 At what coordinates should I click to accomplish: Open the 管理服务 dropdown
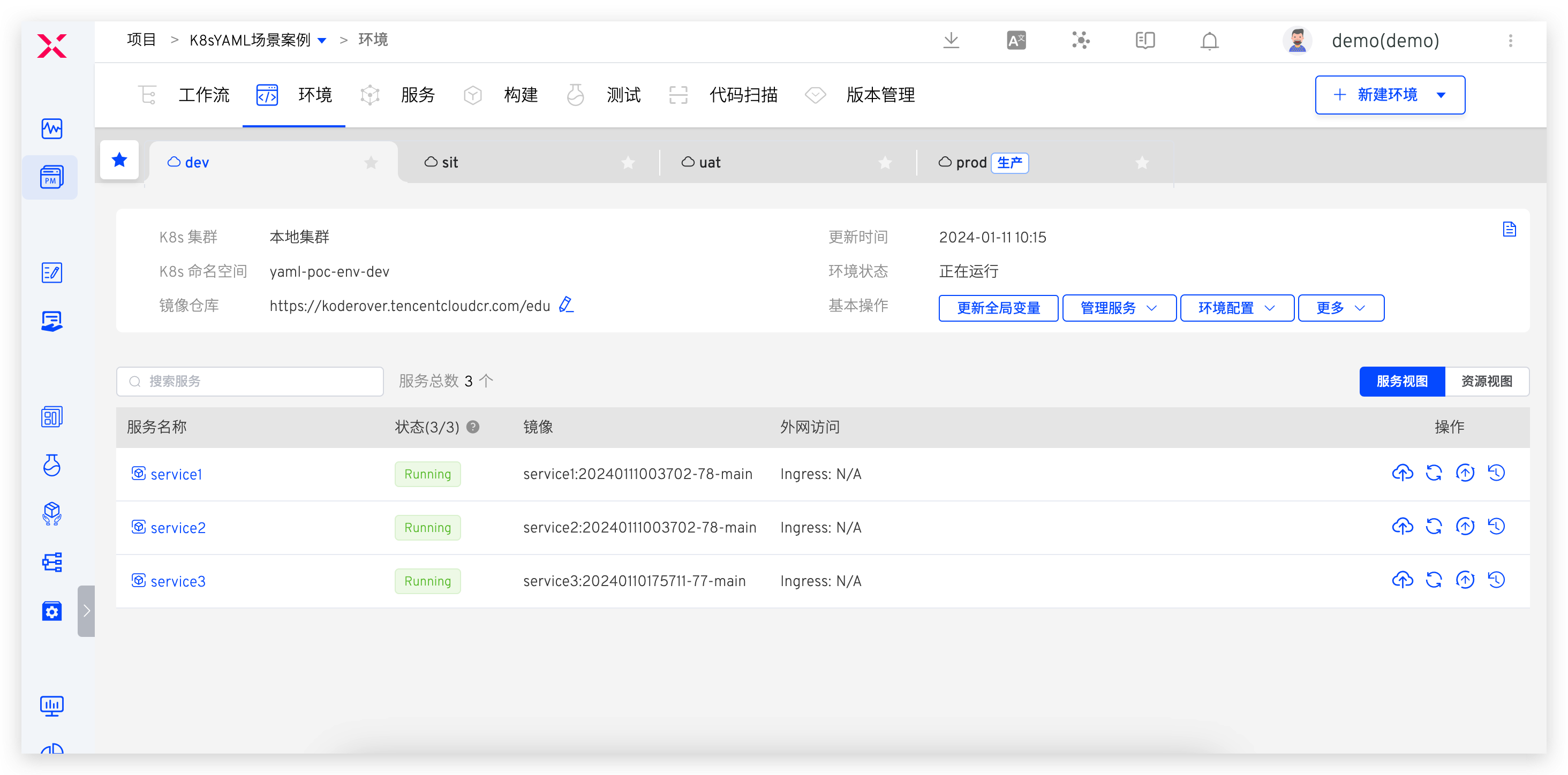coord(1119,308)
